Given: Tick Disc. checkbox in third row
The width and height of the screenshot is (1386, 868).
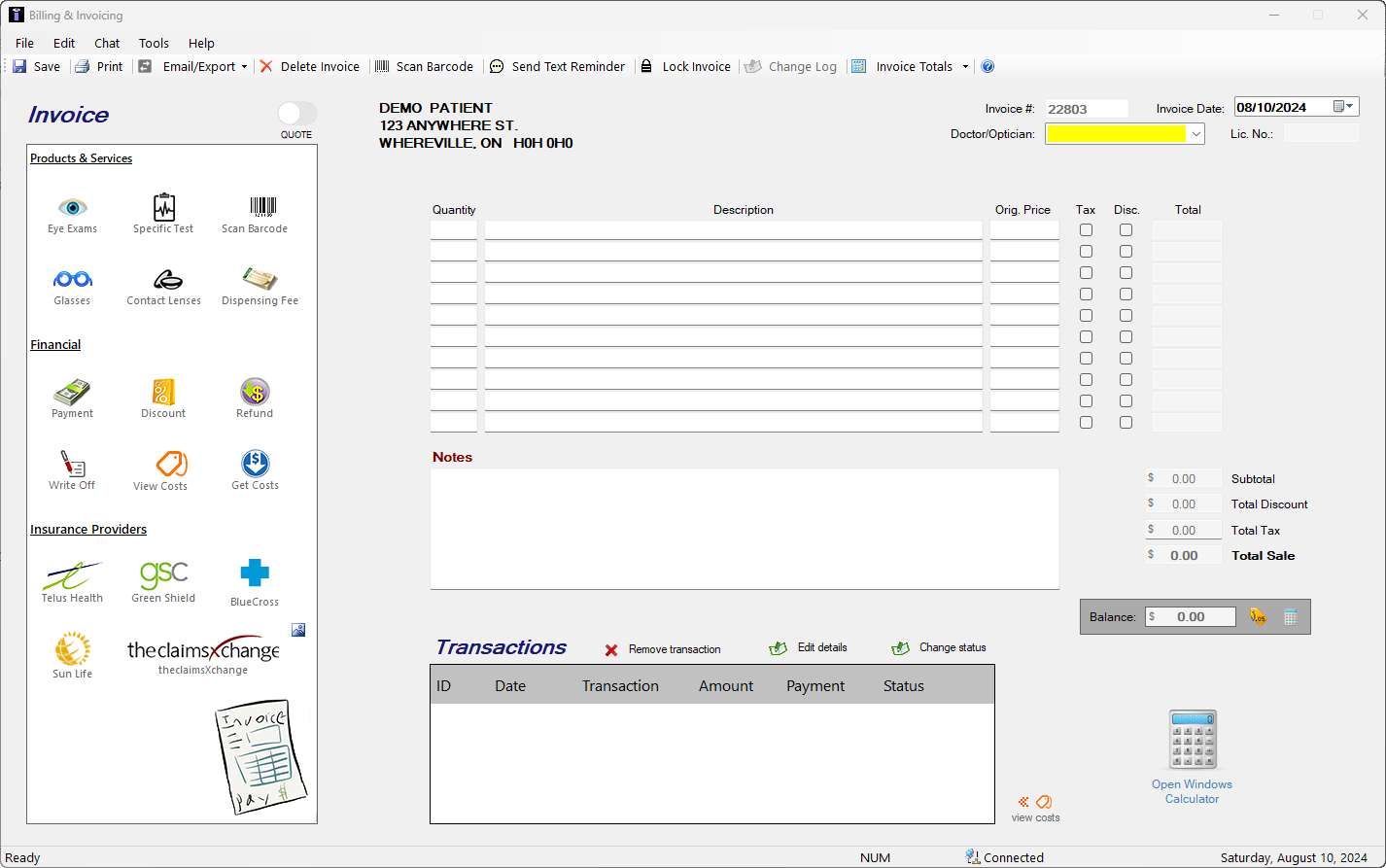Looking at the screenshot, I should point(1126,273).
